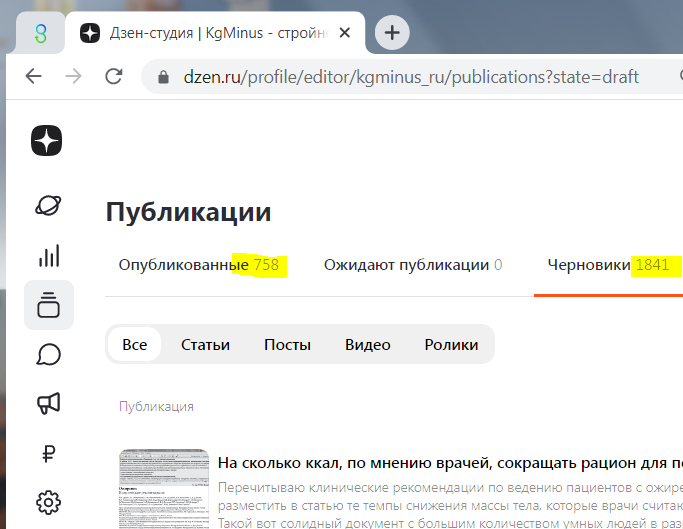Click the padlock site info icon
This screenshot has width=683, height=529.
click(163, 77)
